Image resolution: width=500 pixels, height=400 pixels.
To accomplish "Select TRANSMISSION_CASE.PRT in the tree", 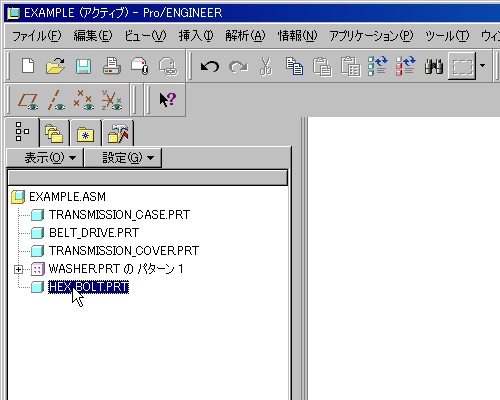I will (x=119, y=215).
